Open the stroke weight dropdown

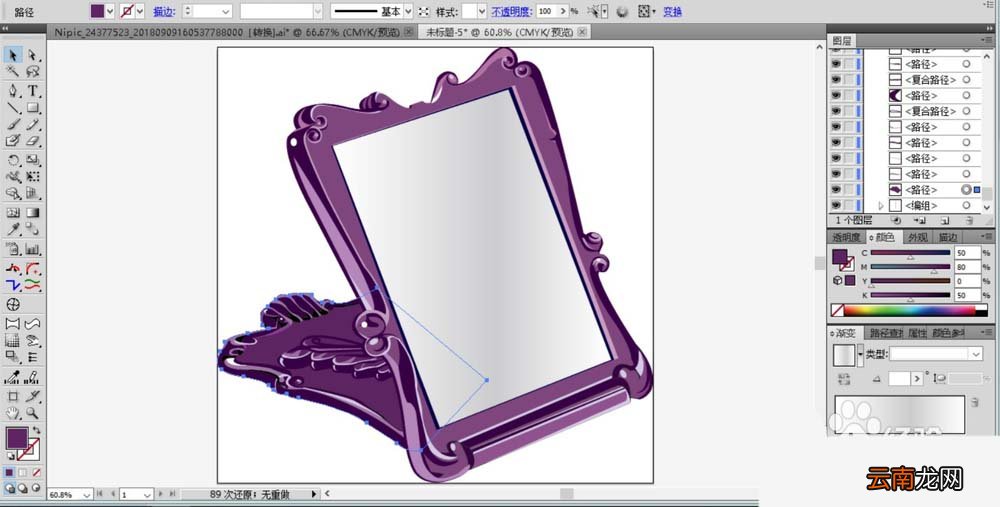click(226, 11)
